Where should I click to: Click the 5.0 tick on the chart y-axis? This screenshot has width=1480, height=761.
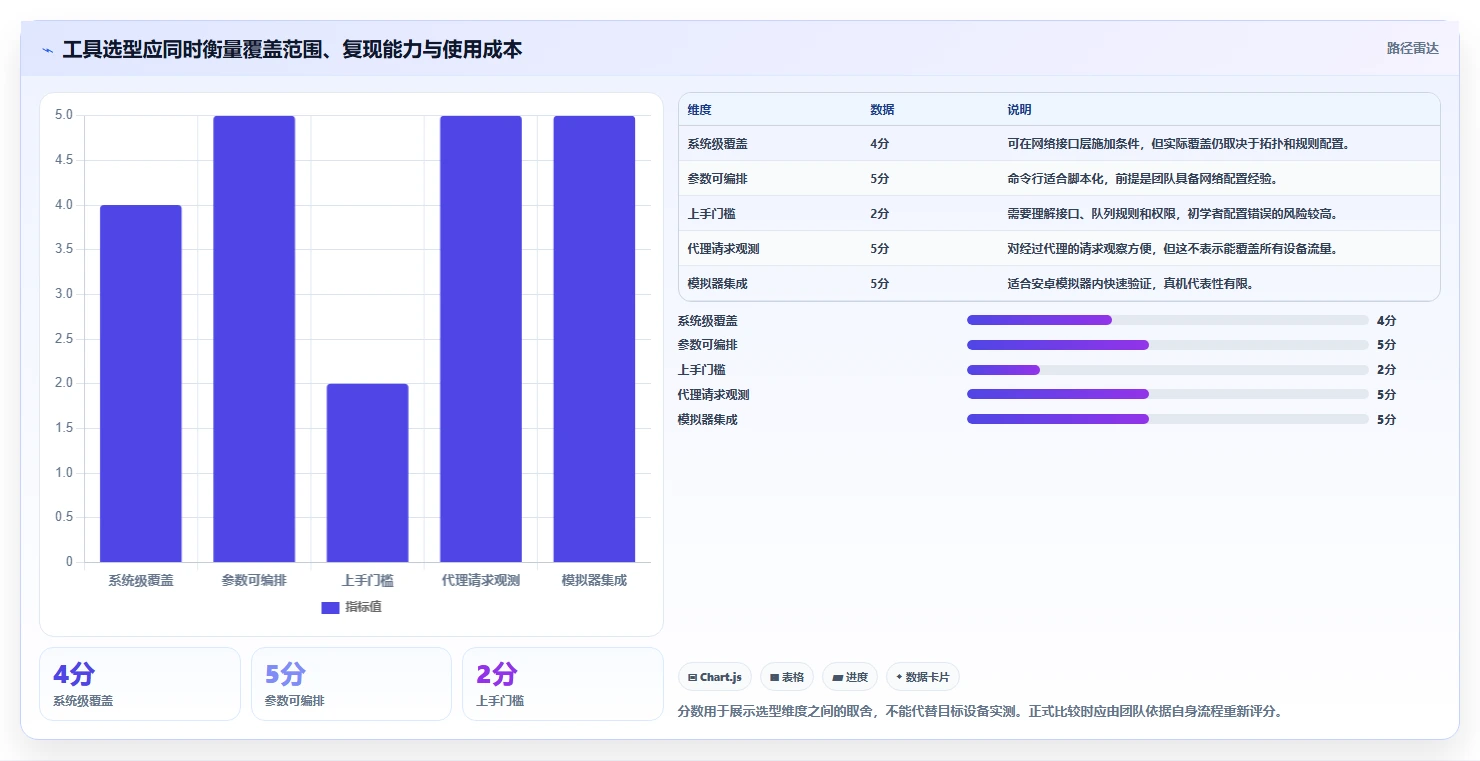64,115
